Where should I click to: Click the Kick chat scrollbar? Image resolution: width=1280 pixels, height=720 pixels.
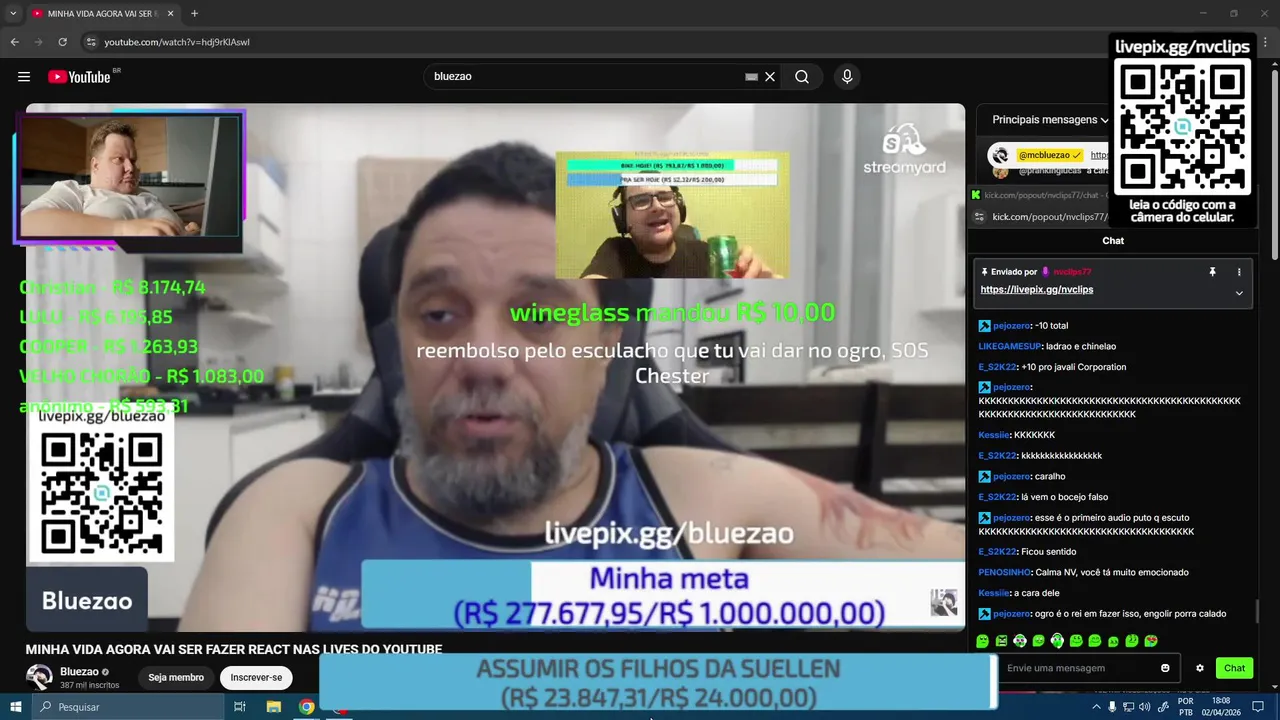[1255, 611]
